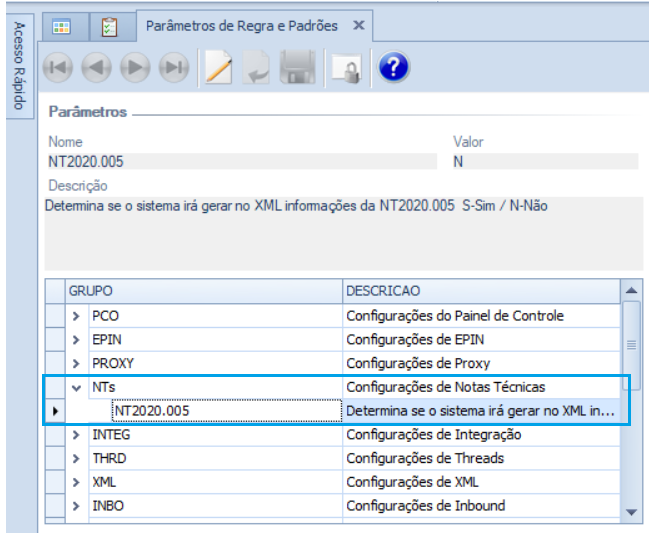
Task: Click the Descrição text area
Action: (344, 234)
